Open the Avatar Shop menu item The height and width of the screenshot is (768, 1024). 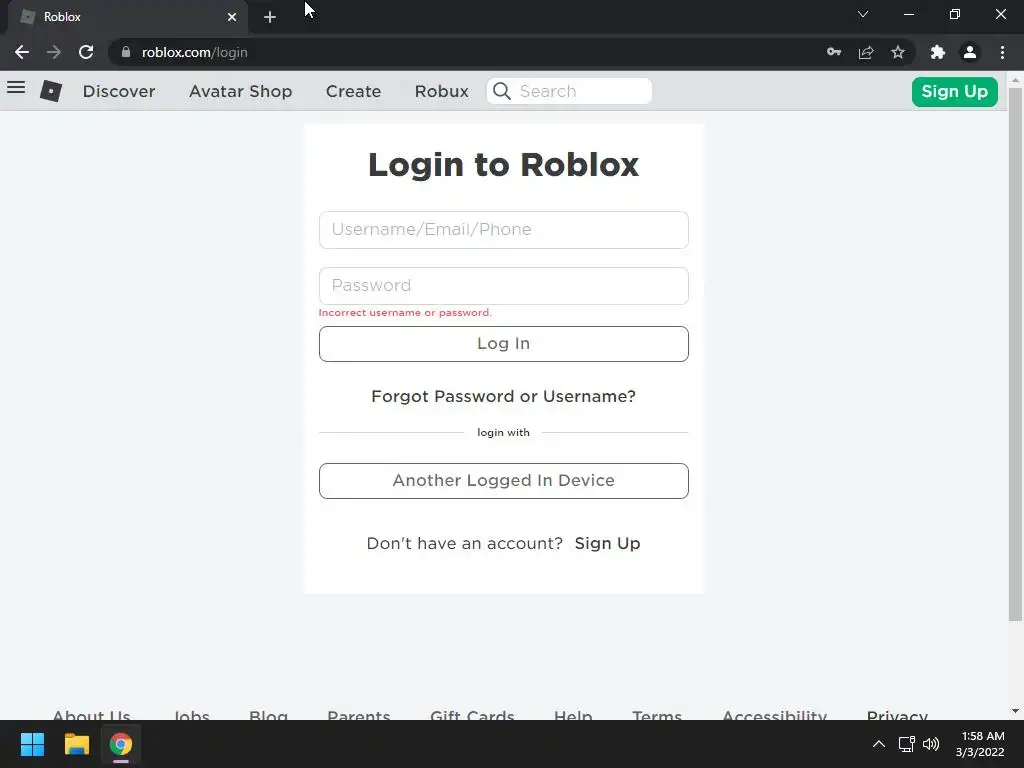coord(240,91)
